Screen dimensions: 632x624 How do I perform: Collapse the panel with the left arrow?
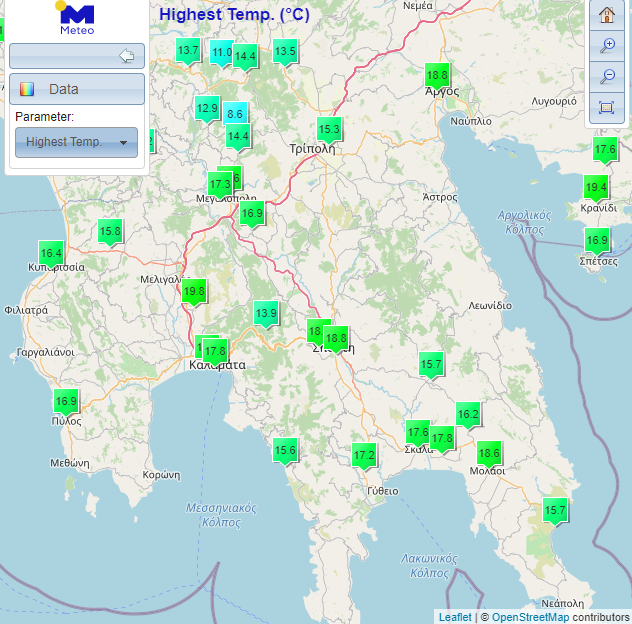coord(127,56)
